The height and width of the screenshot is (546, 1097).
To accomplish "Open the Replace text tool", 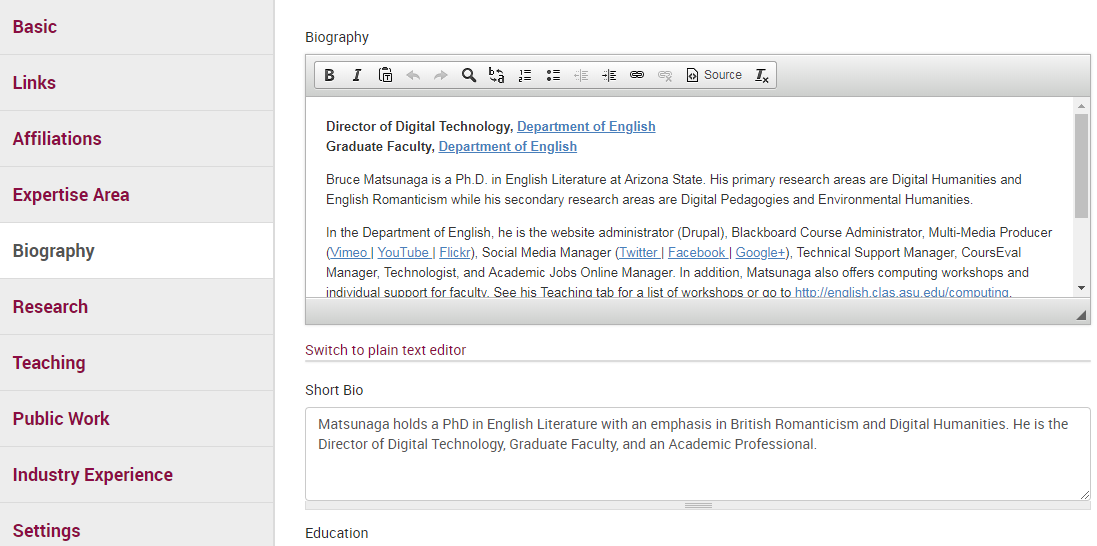I will 497,75.
